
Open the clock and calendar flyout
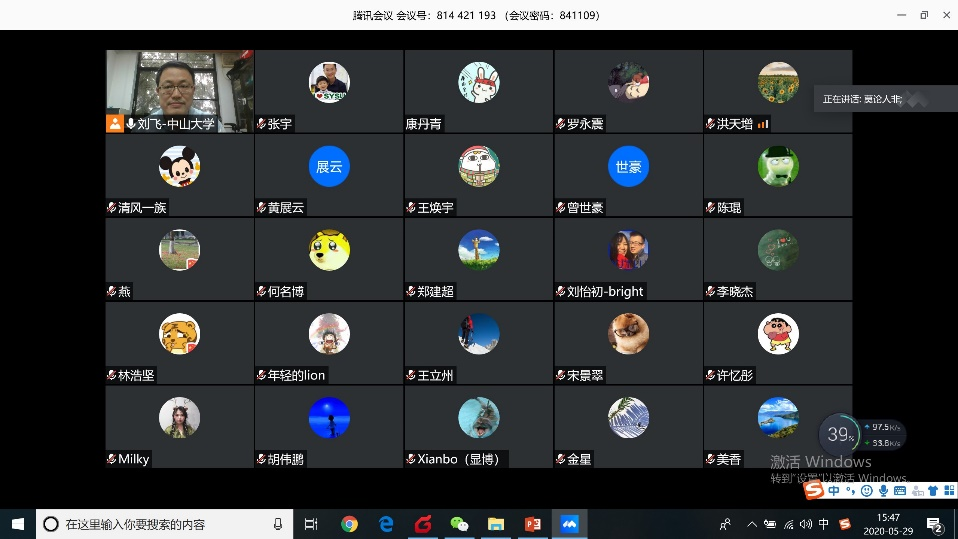[888, 524]
